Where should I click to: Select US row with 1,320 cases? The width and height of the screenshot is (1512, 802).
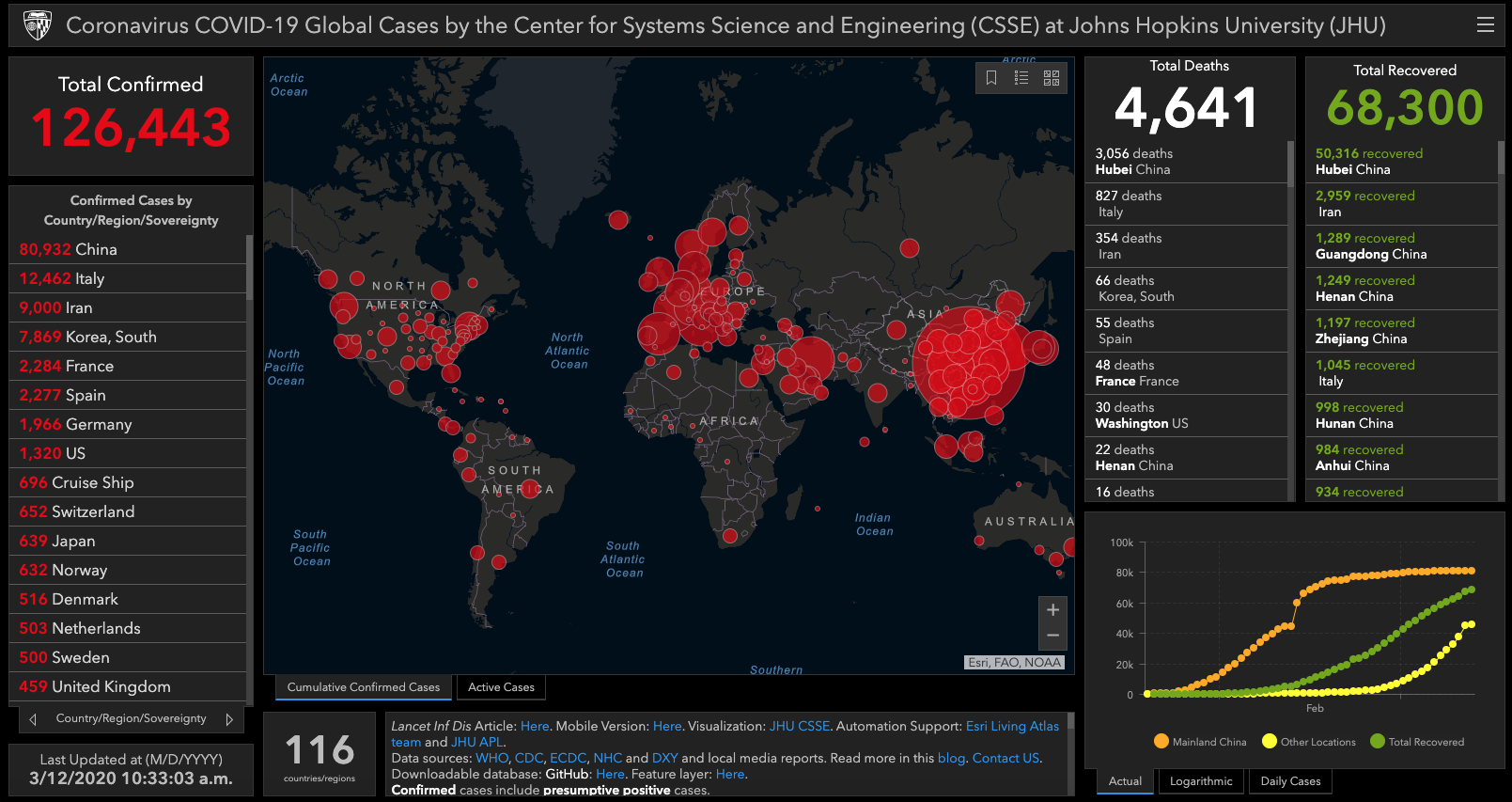128,453
